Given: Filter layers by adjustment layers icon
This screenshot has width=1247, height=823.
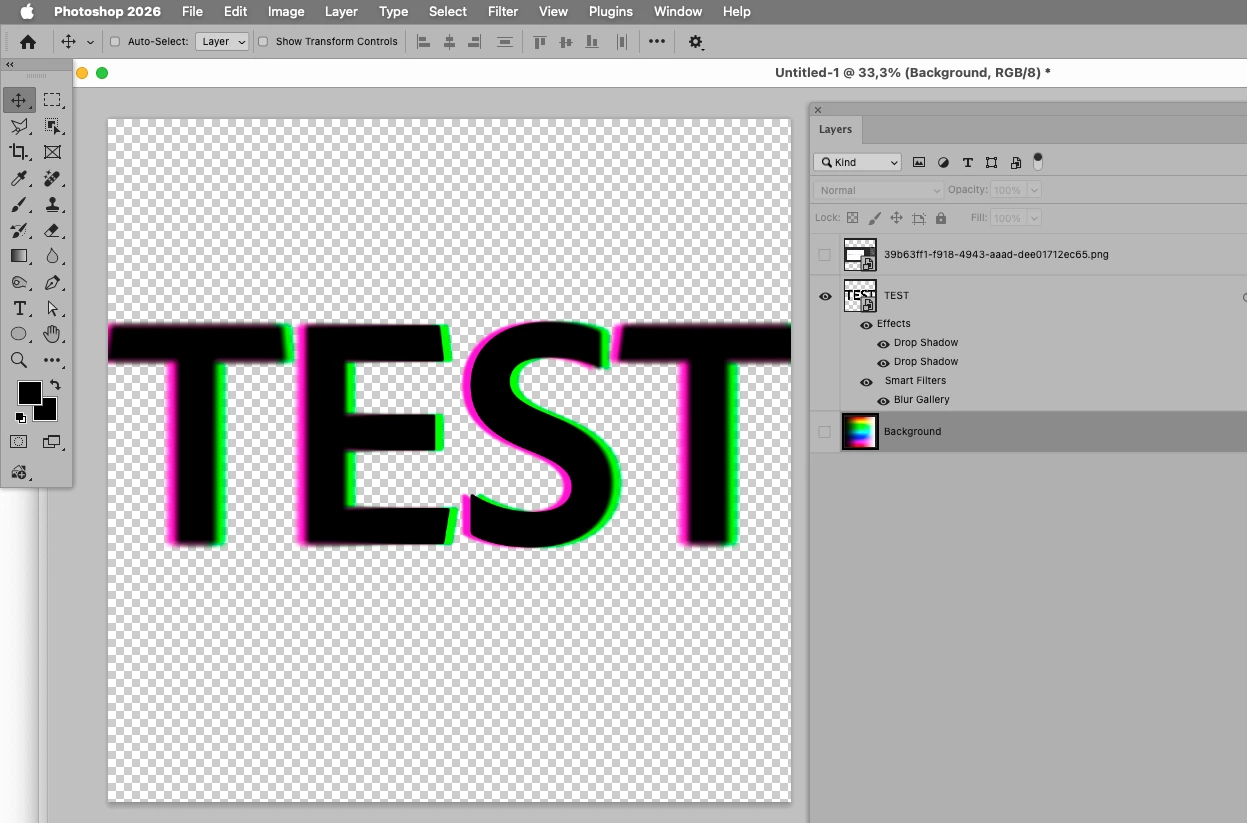Looking at the screenshot, I should tap(943, 162).
